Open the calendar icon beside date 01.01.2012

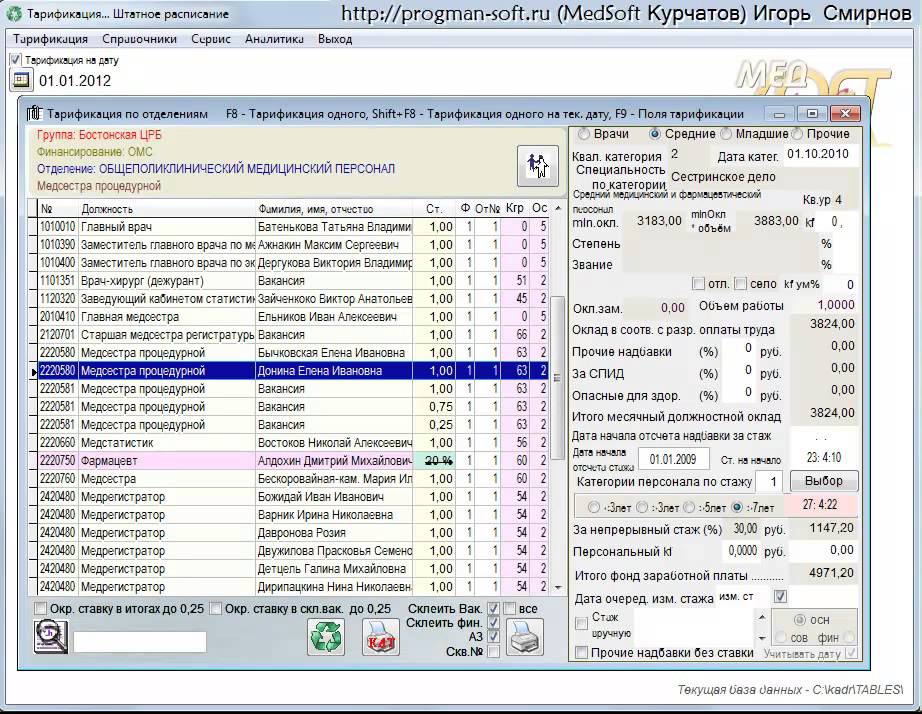21,79
